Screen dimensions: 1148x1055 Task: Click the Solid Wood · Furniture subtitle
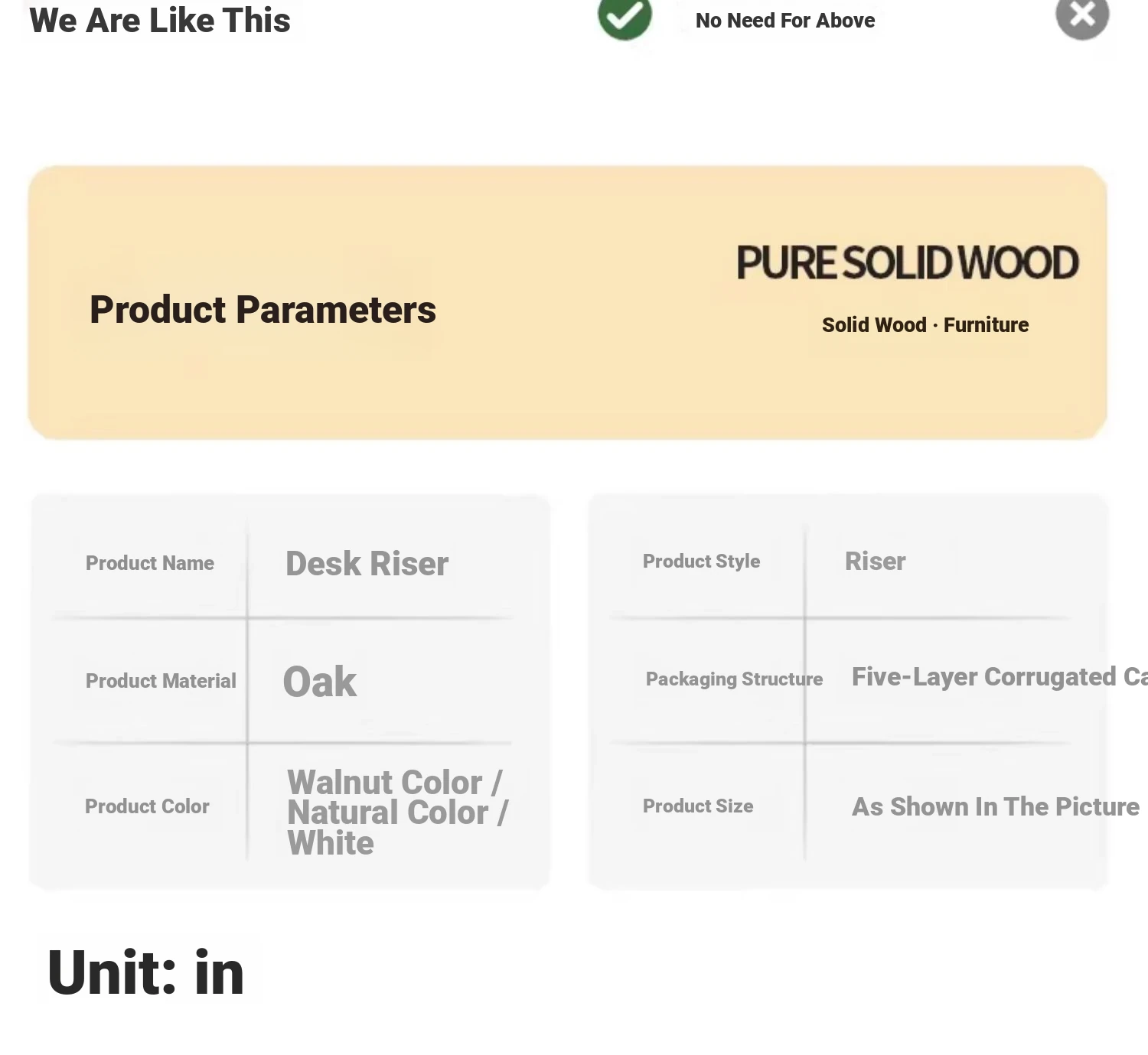tap(925, 325)
